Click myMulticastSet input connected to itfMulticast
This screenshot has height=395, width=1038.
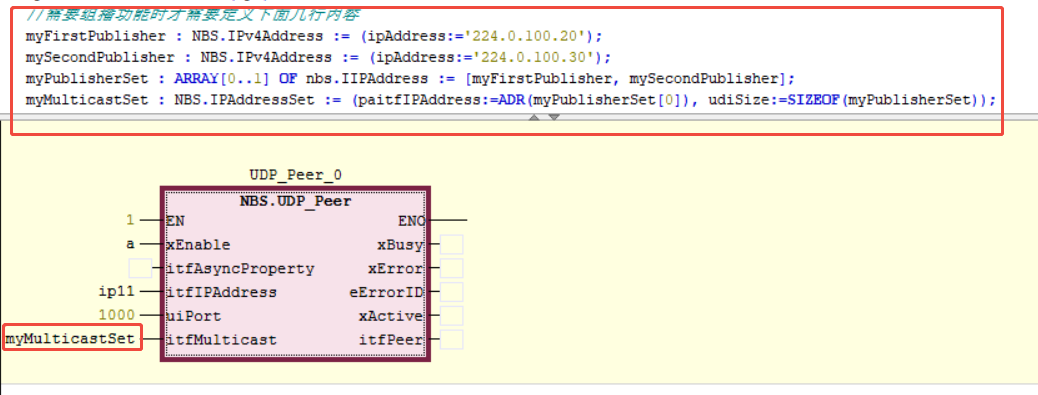71,339
